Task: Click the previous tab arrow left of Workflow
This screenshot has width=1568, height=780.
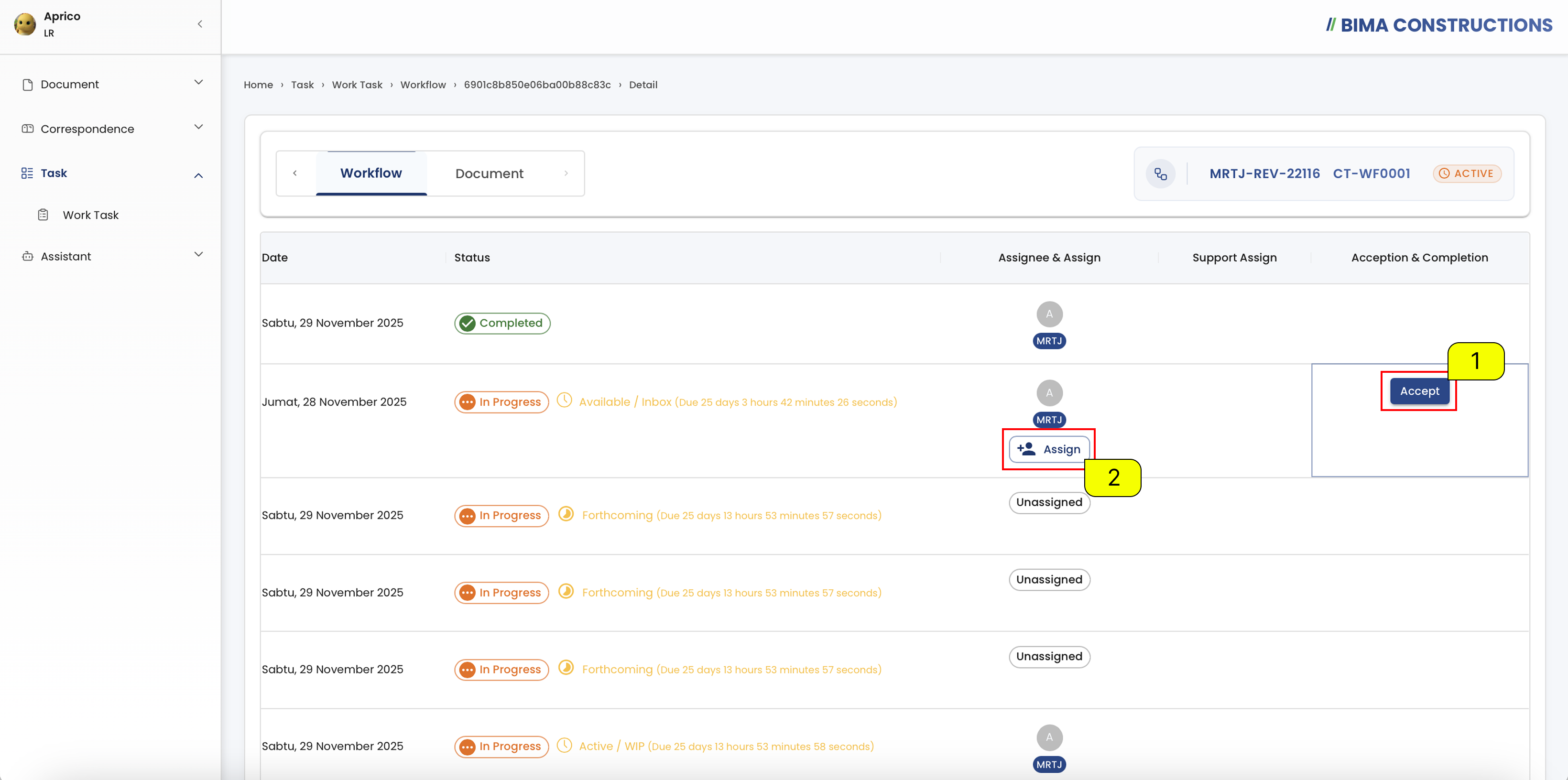Action: tap(295, 173)
